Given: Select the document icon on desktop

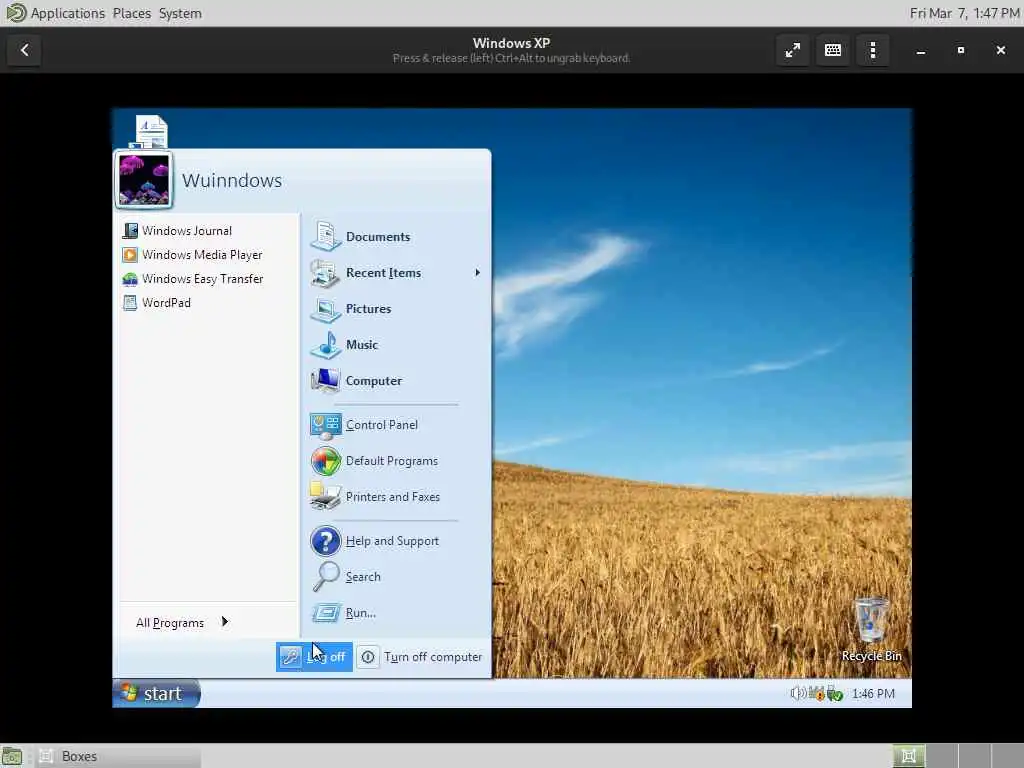Looking at the screenshot, I should point(151,131).
